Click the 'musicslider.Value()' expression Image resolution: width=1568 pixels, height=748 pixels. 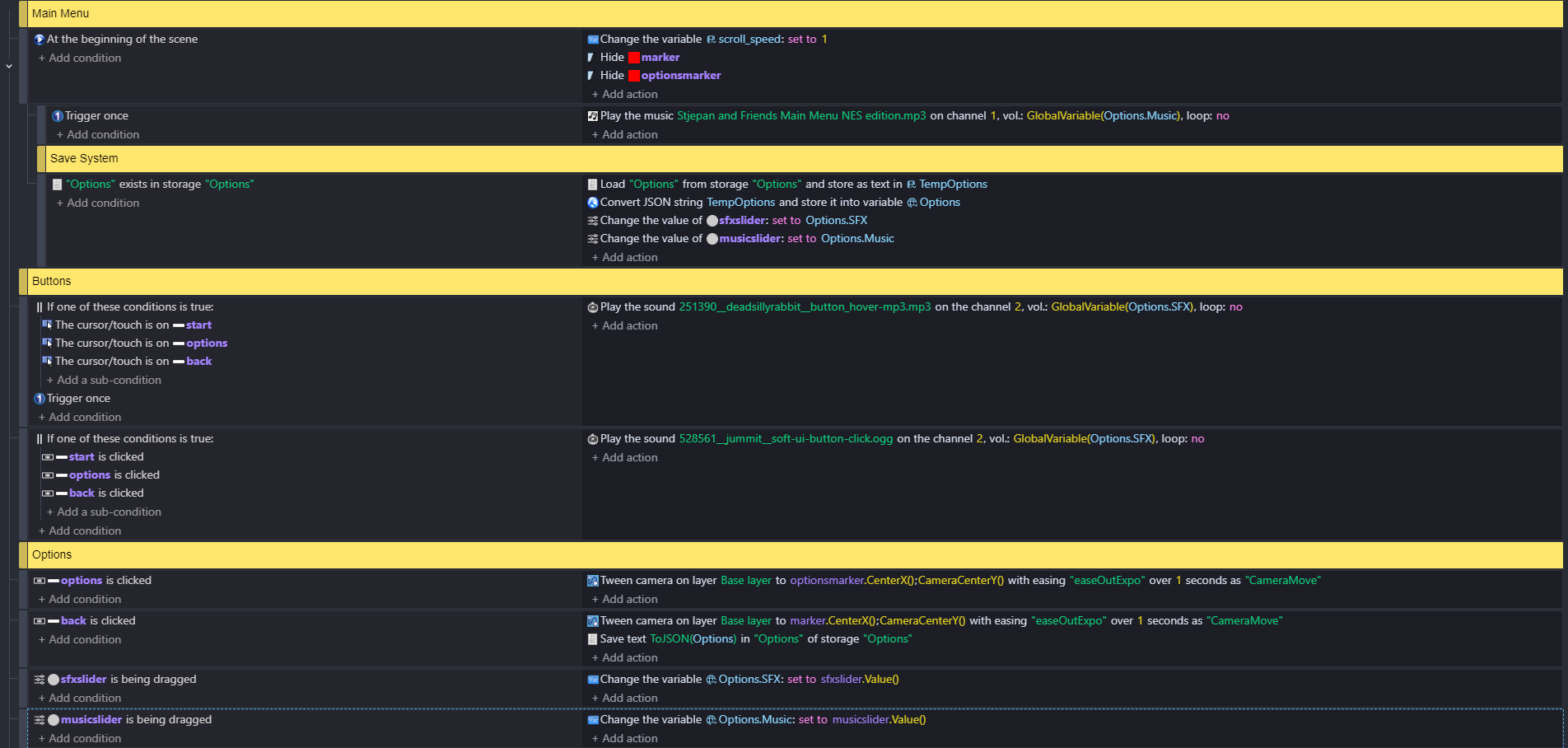pos(879,720)
